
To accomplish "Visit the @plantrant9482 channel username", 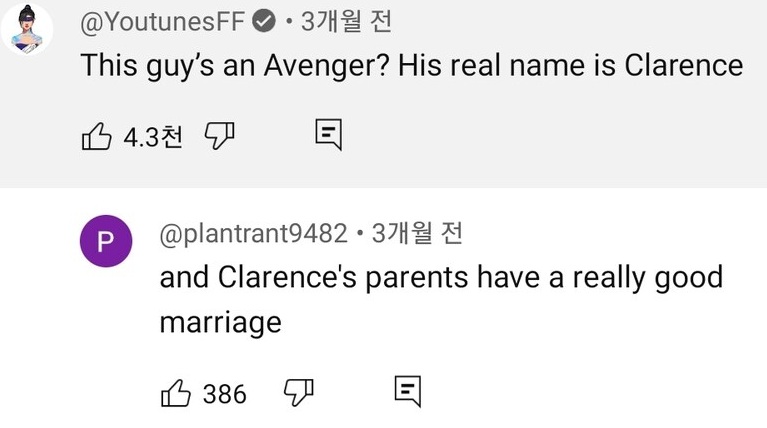I will pyautogui.click(x=253, y=234).
